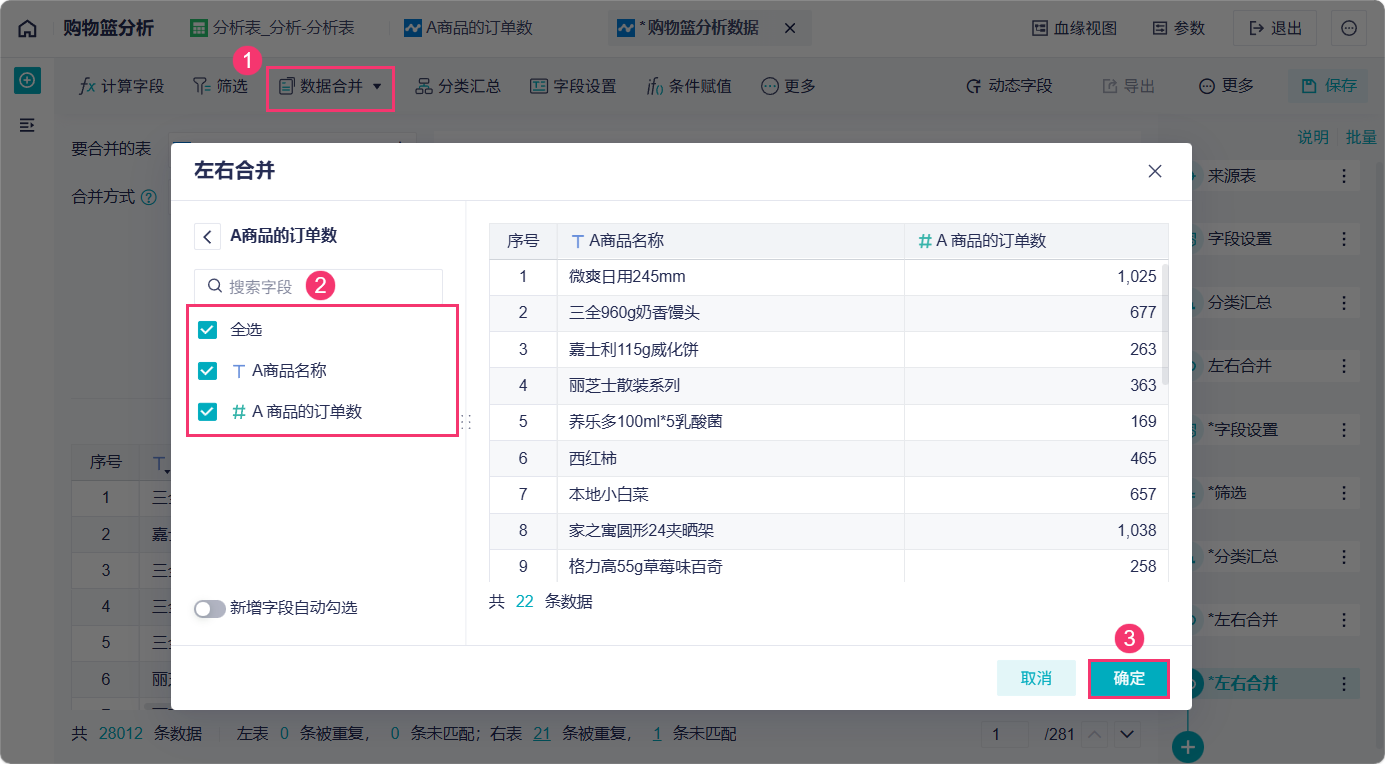
Task: Select the 嘉士利115g咸化饼 cell
Action: click(730, 349)
